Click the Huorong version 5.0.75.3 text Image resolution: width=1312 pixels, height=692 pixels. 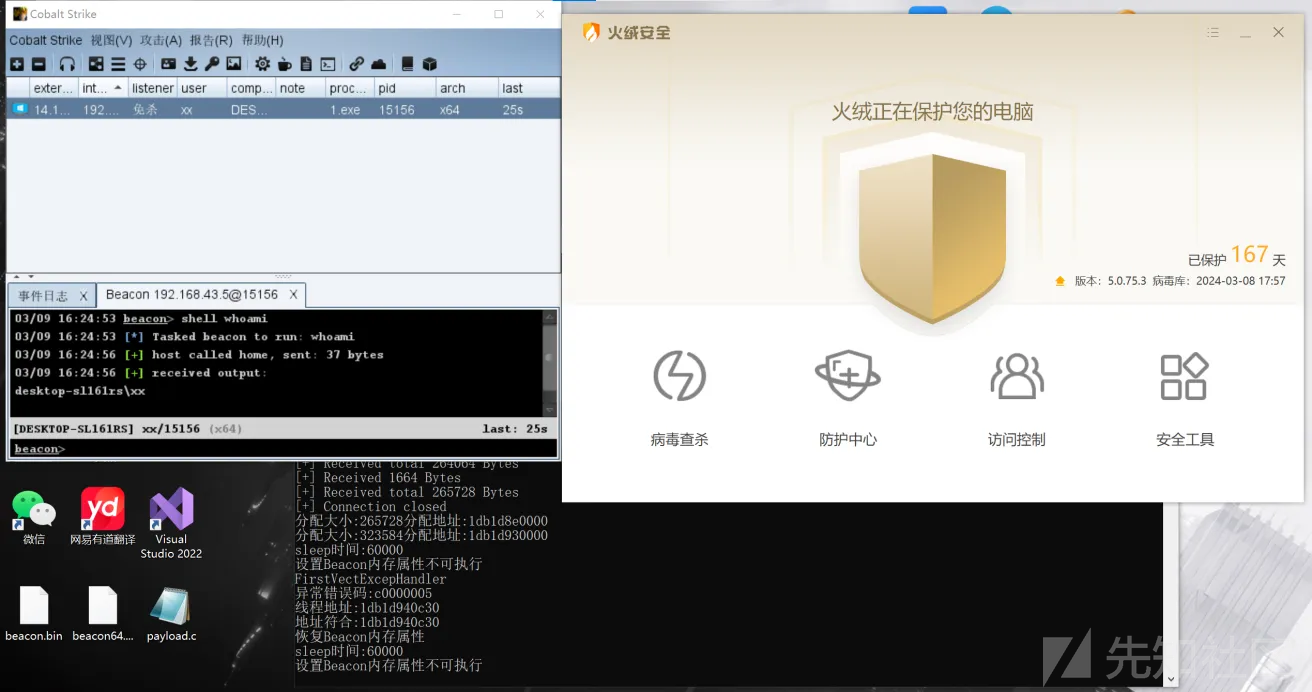click(1109, 281)
